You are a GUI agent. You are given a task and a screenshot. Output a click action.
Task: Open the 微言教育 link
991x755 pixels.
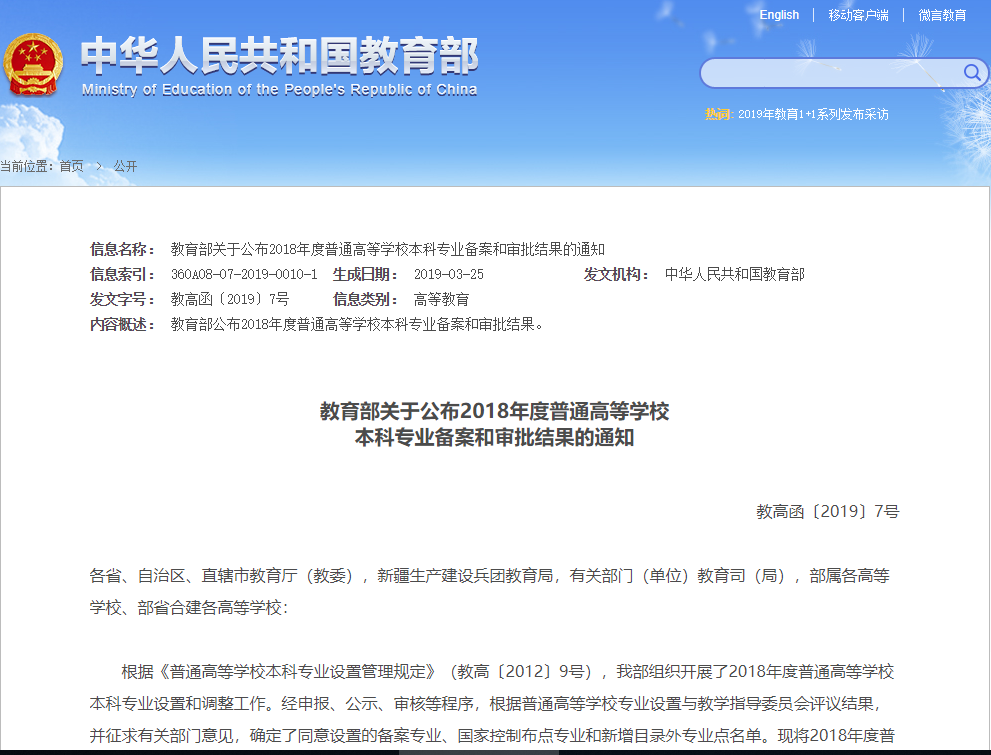coord(942,15)
